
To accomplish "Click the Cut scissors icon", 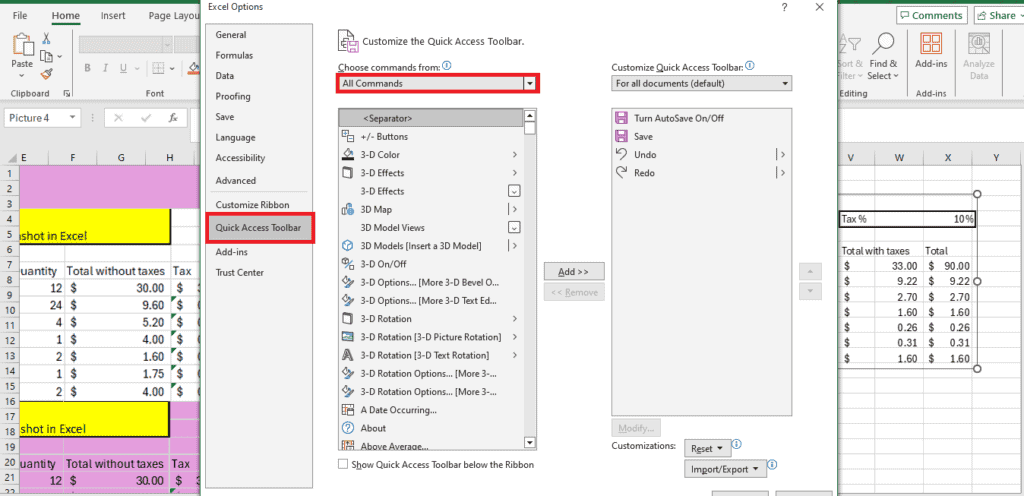I will [46, 39].
